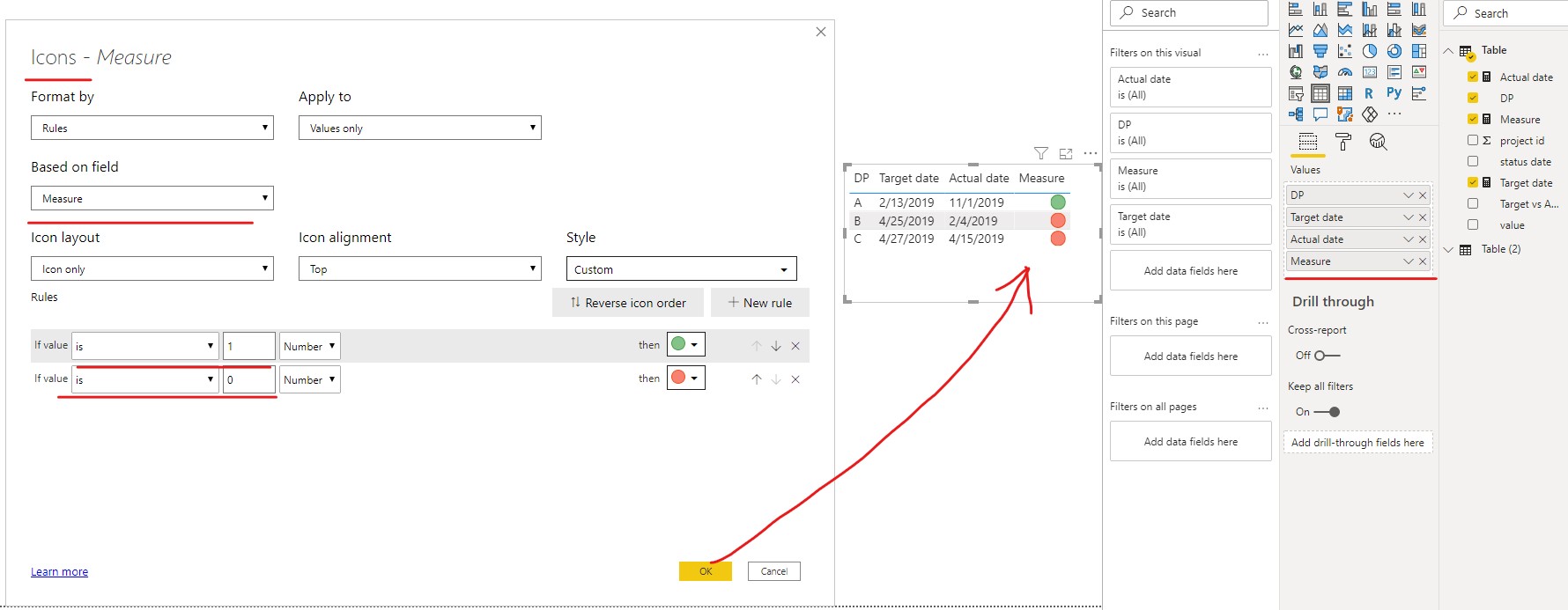
Task: Select the globe map visualization
Action: [1296, 72]
